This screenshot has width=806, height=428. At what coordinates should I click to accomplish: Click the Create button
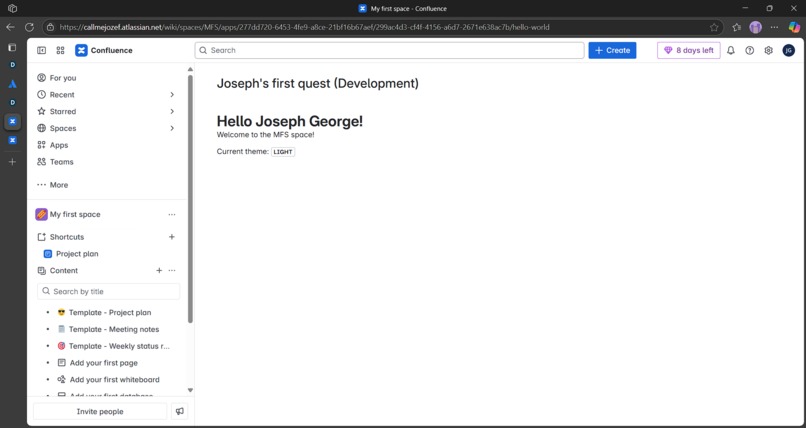tap(612, 50)
